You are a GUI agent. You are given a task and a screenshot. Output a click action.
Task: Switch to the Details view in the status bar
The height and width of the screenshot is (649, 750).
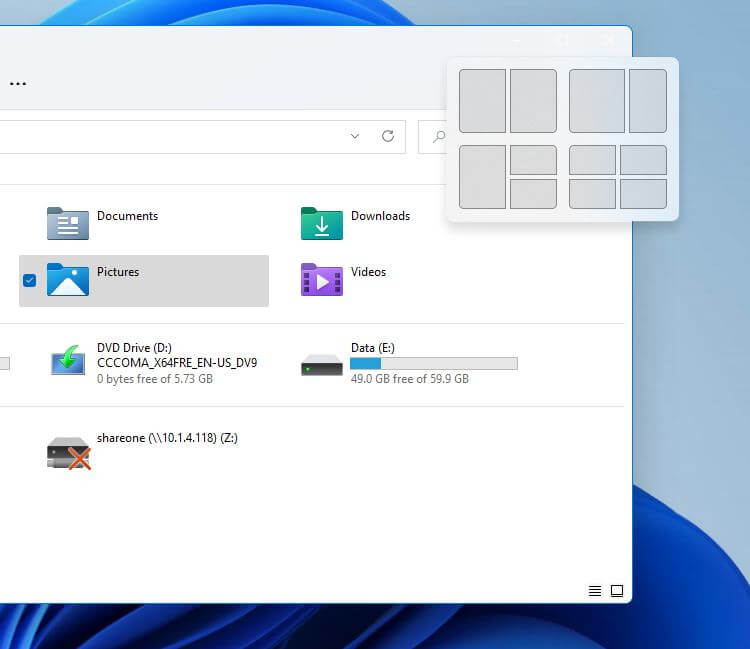(x=595, y=591)
